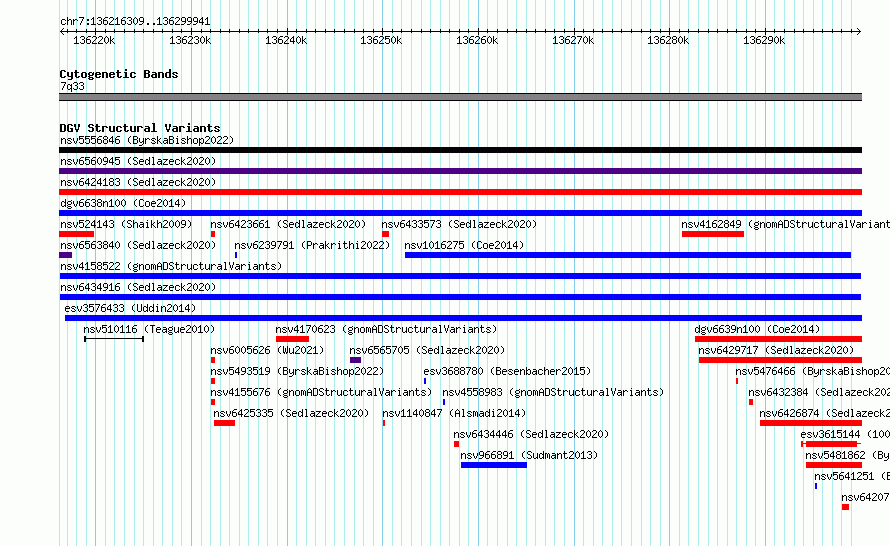The height and width of the screenshot is (546, 890).
Task: Open the nsv6239791 (Prakrithi2022) label
Action: click(x=312, y=245)
